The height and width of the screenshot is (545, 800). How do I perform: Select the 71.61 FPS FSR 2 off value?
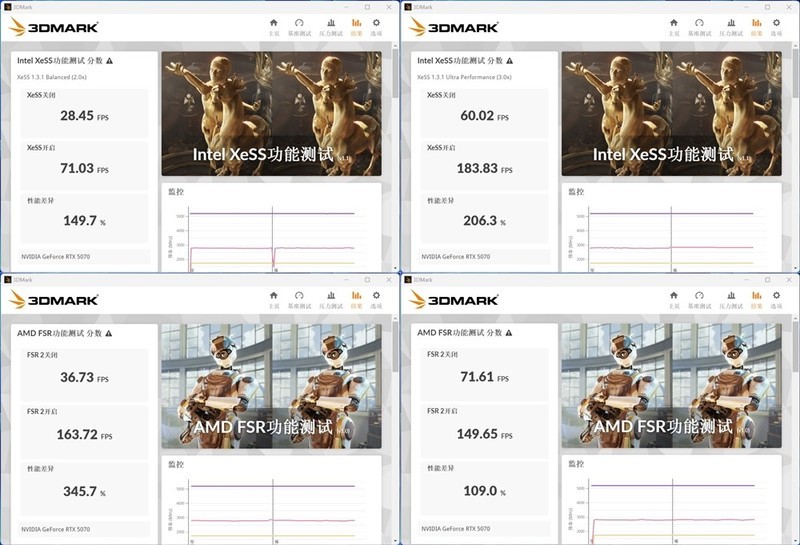point(484,377)
